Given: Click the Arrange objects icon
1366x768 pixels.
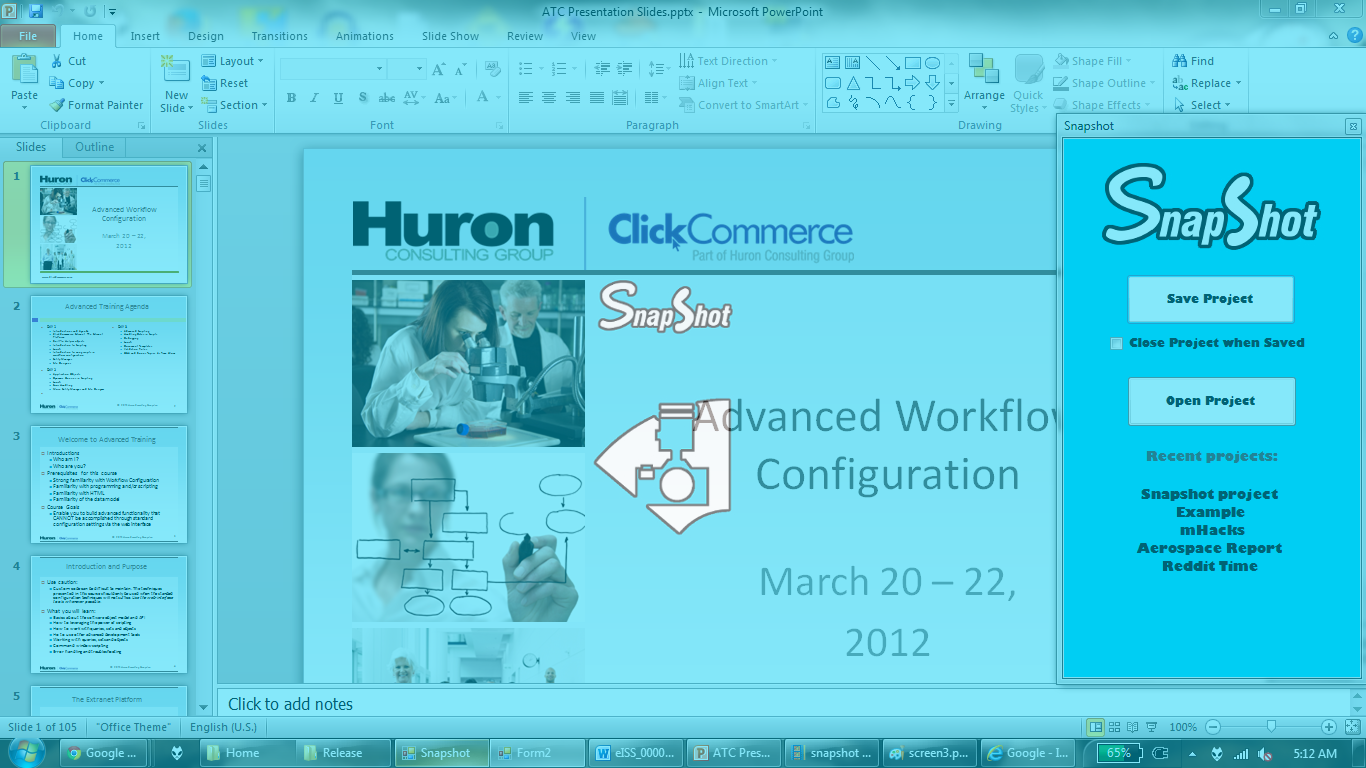Looking at the screenshot, I should (x=984, y=69).
